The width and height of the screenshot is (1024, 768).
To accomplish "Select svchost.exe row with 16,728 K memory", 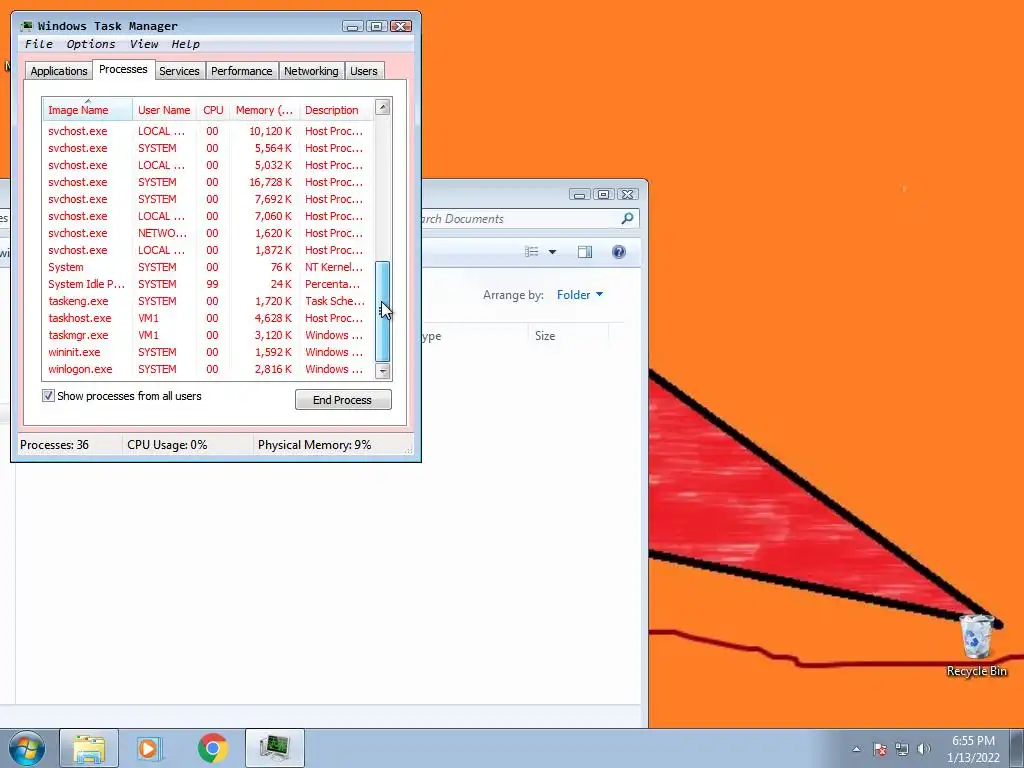I will click(208, 182).
